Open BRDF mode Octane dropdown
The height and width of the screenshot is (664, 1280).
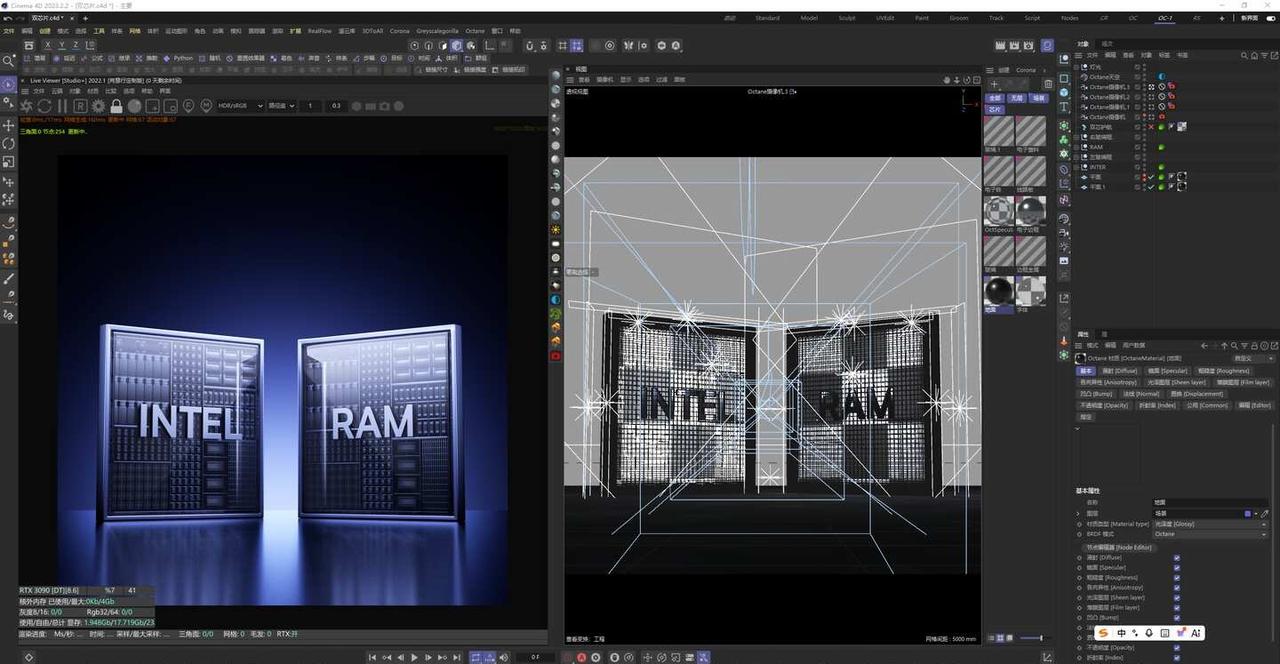1210,534
